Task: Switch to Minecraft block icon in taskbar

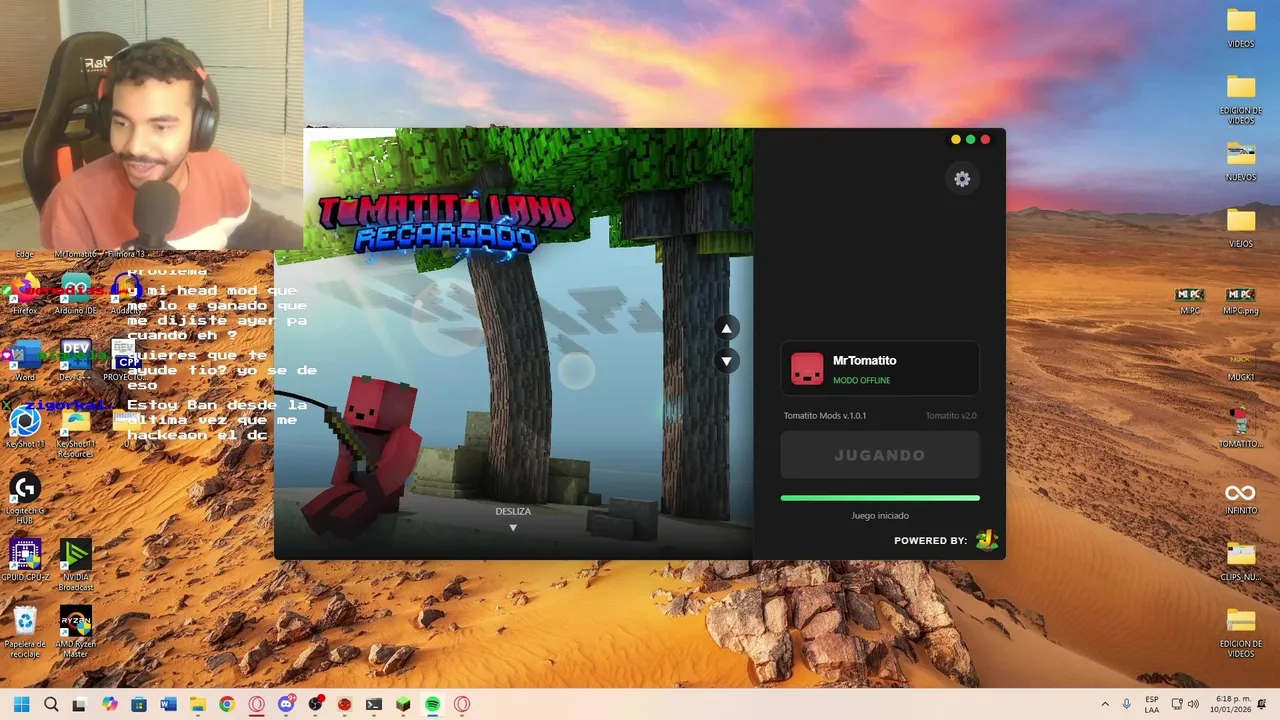Action: coord(403,704)
